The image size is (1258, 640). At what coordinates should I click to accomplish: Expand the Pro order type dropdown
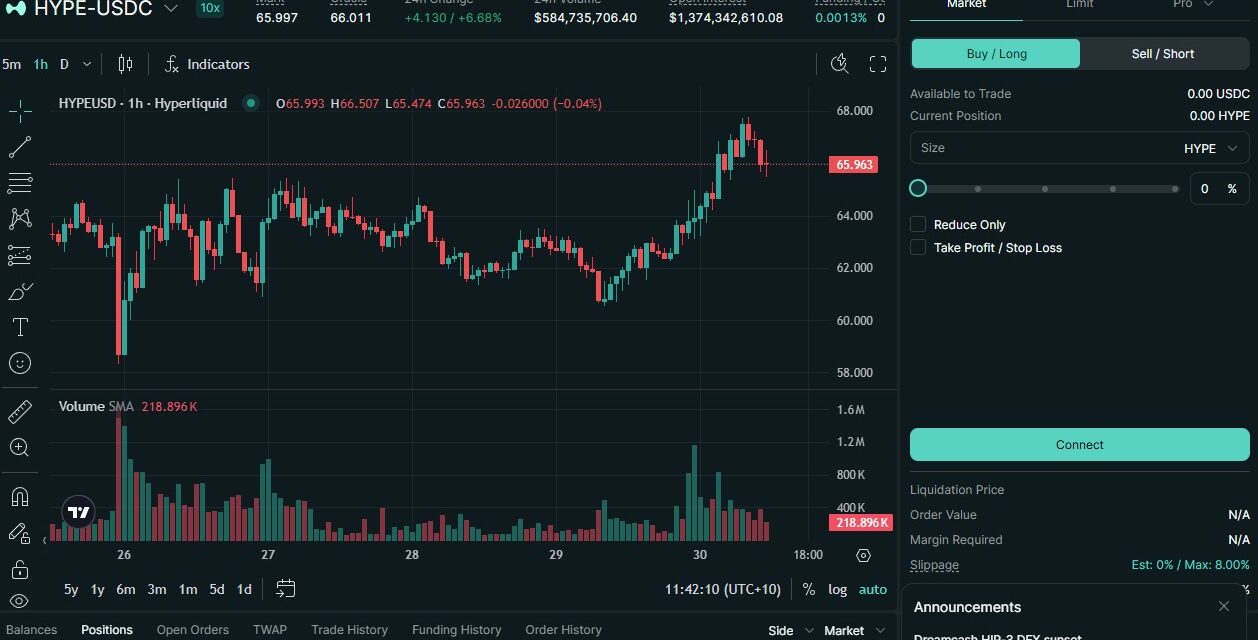[x=1193, y=5]
